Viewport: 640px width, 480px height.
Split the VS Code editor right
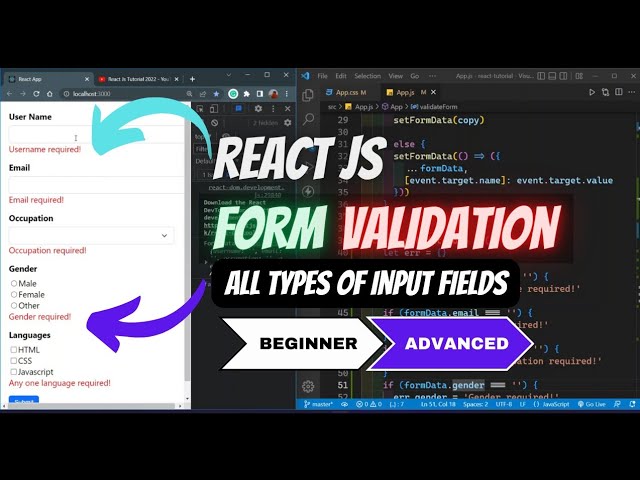coord(619,92)
